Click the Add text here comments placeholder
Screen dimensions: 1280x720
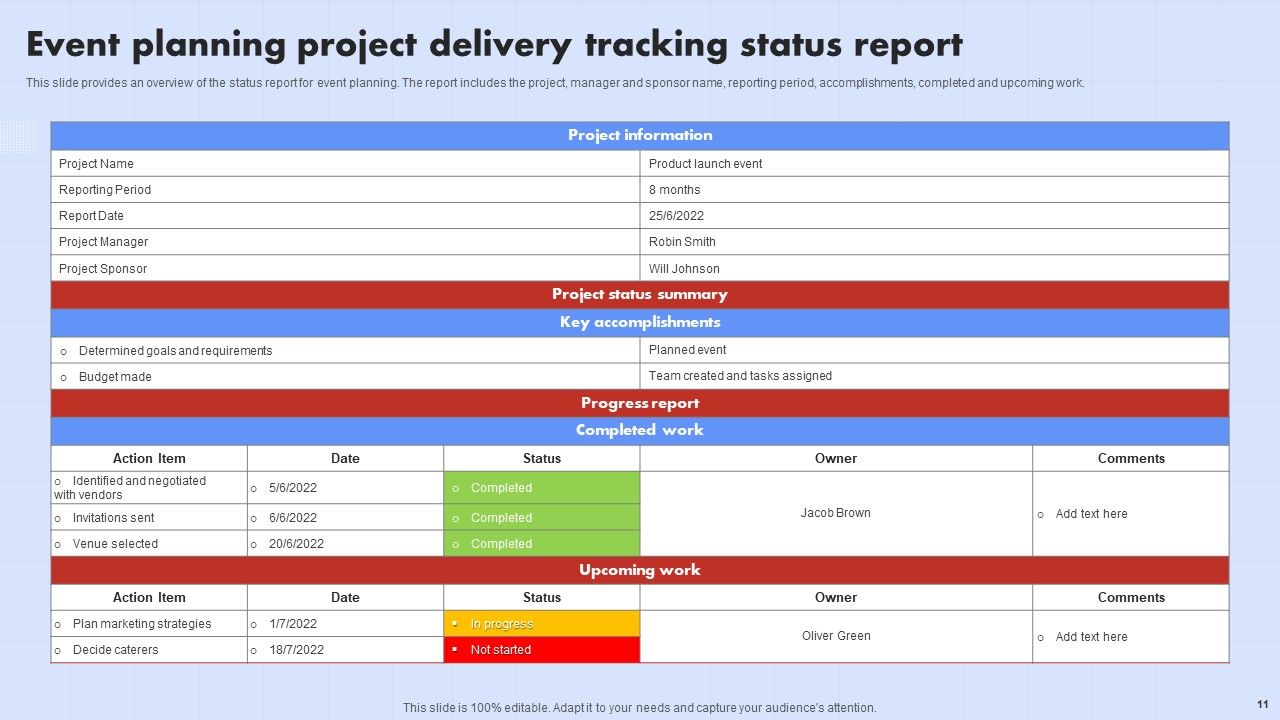[1092, 514]
